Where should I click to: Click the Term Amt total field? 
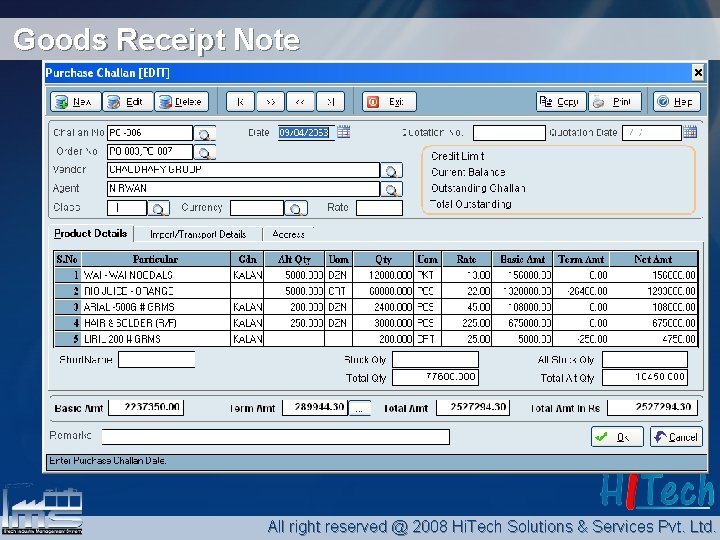click(315, 407)
